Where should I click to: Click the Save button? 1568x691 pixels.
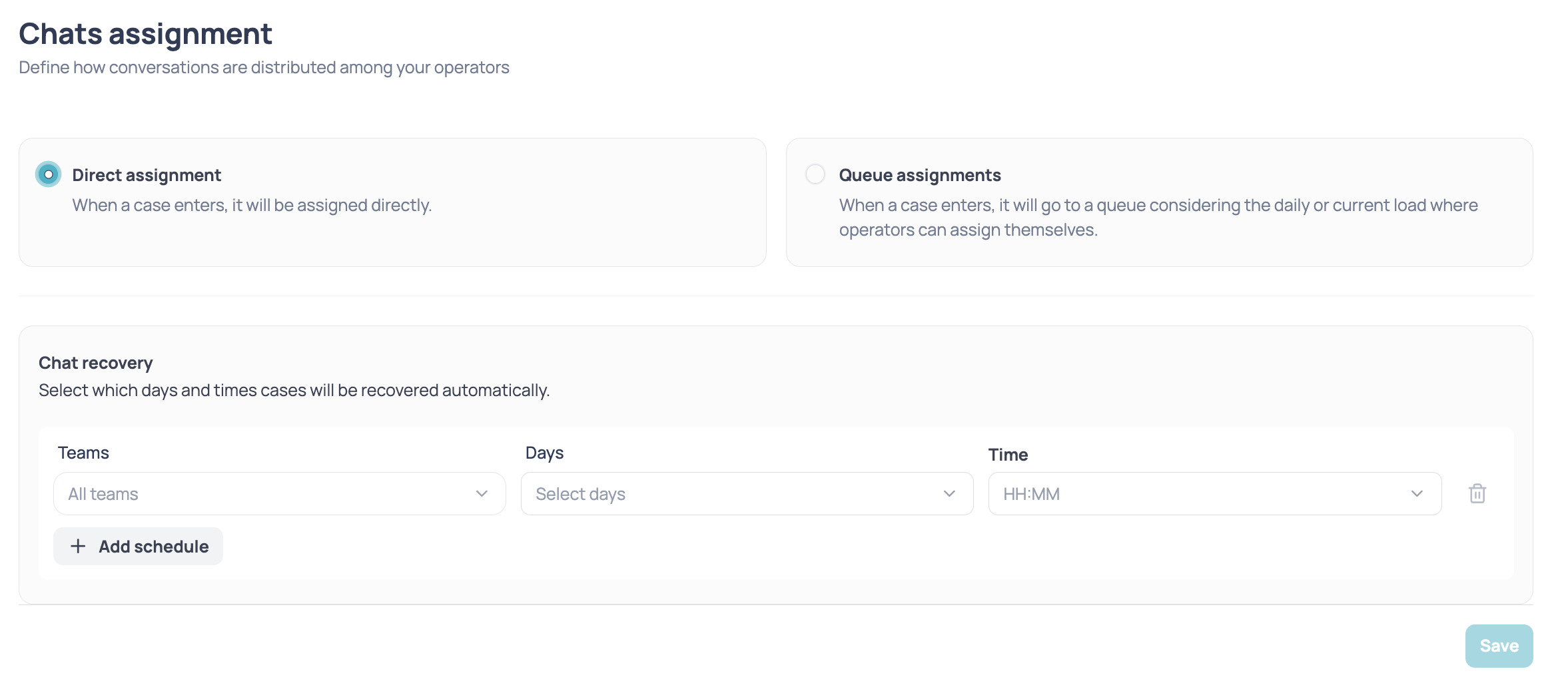click(x=1499, y=646)
